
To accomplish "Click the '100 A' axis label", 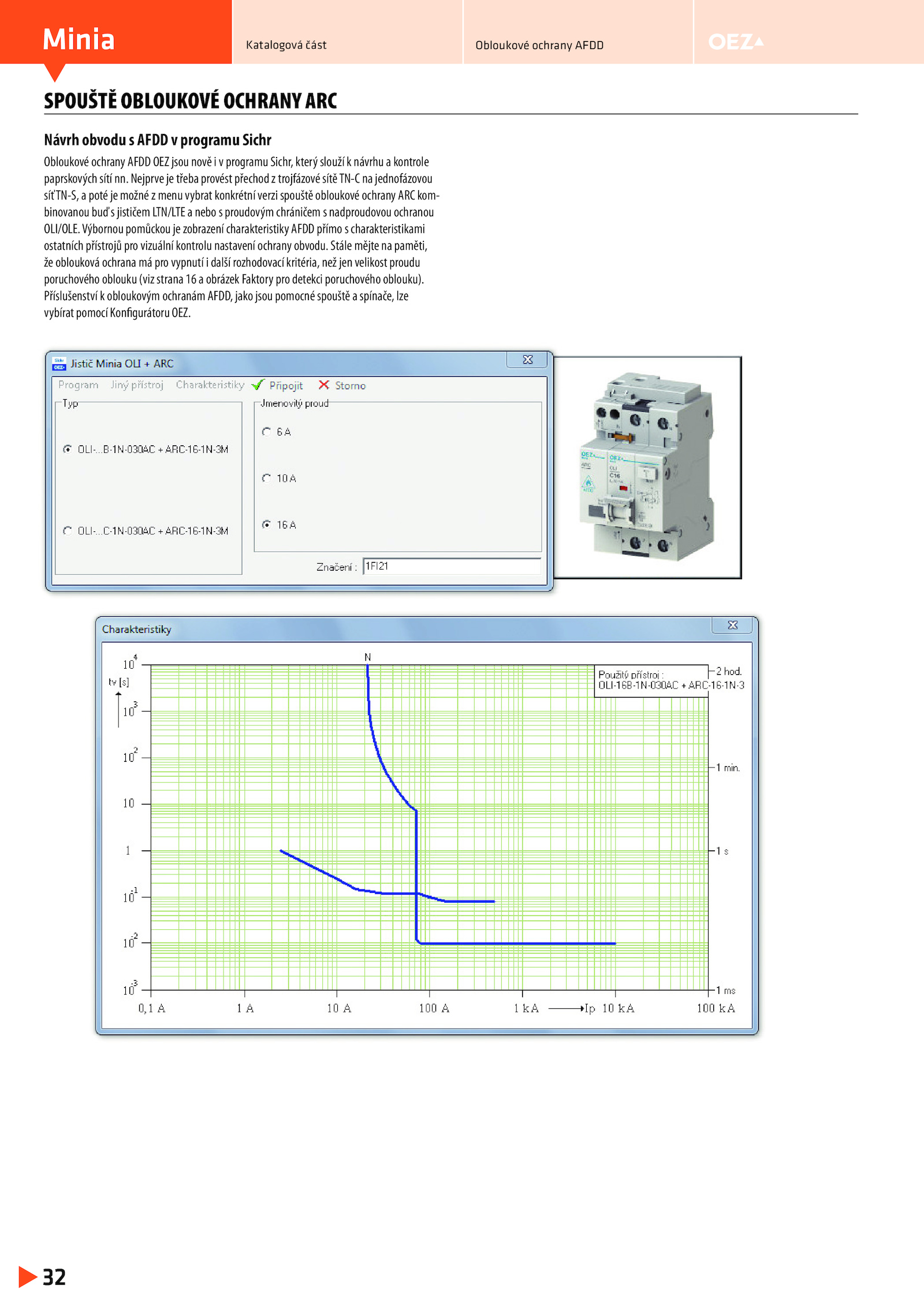I will tap(434, 1008).
